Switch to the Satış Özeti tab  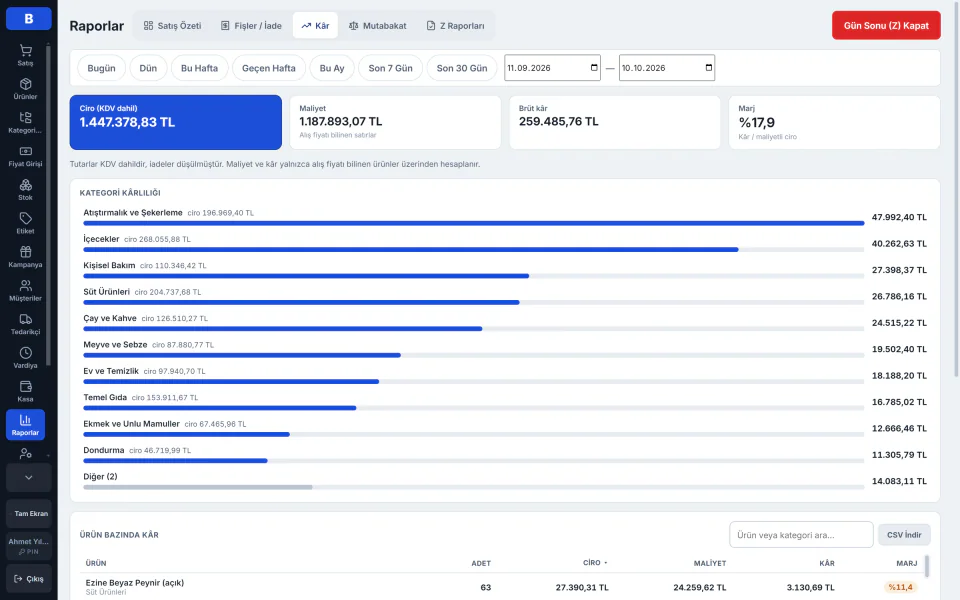[x=173, y=26]
